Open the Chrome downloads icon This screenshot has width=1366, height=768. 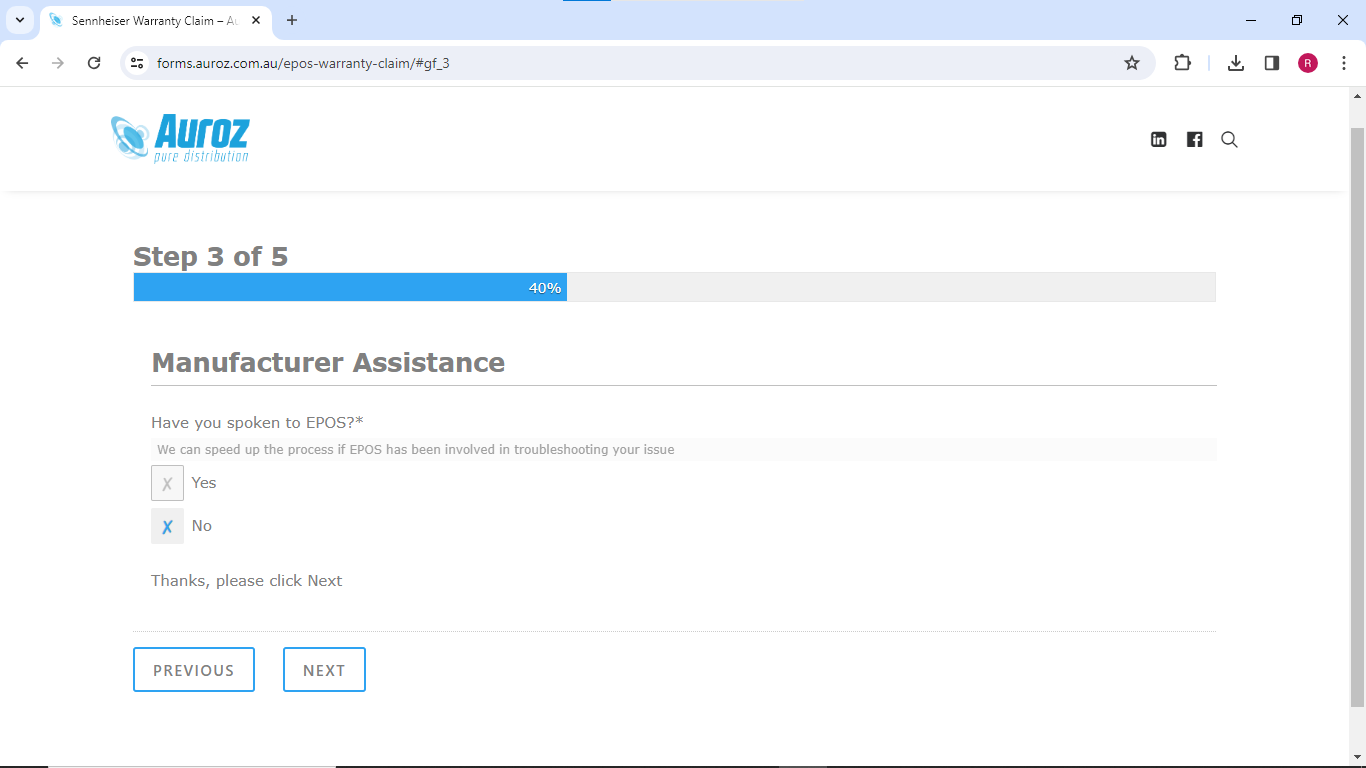(1236, 63)
